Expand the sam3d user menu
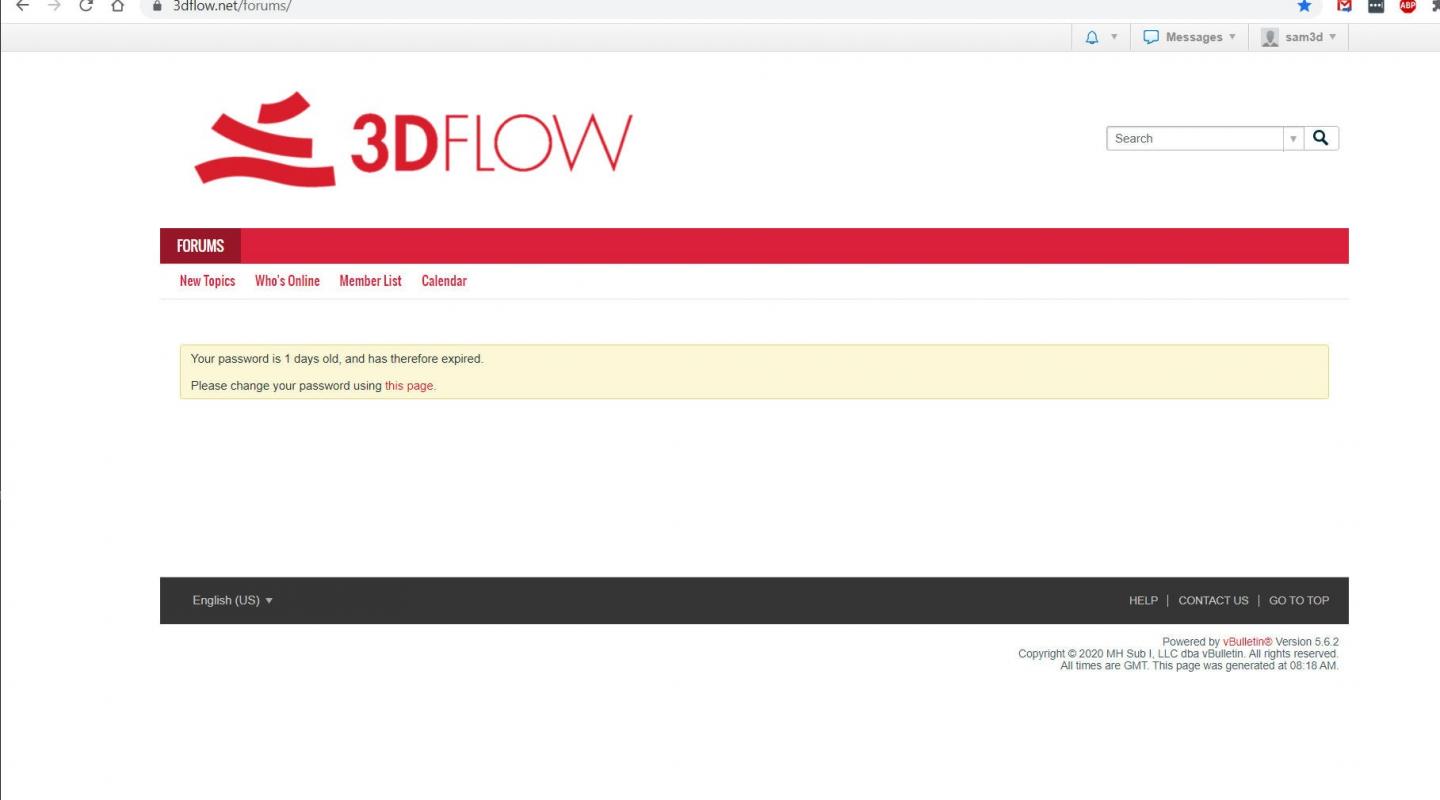1440x800 pixels. [1299, 37]
